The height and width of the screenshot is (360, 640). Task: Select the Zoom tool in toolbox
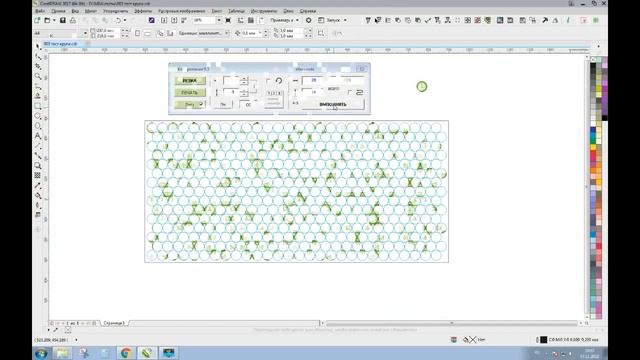[38, 76]
